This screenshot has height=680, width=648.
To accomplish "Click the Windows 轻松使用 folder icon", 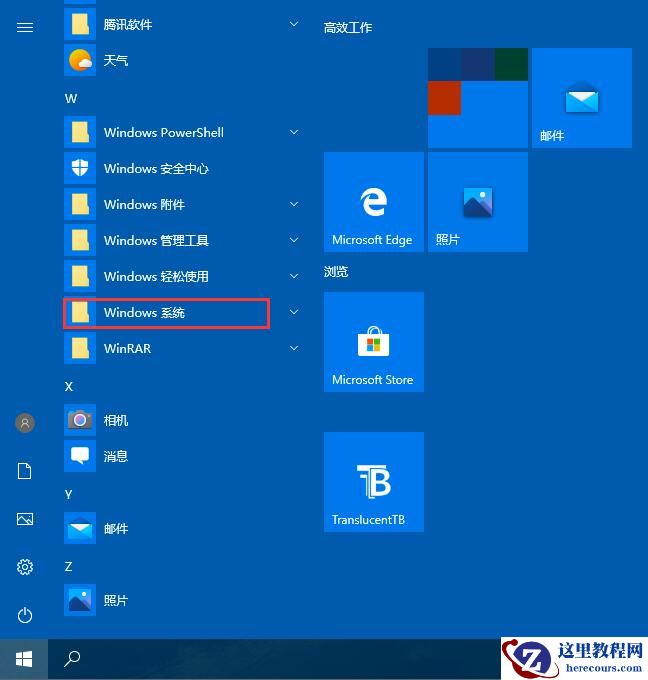I will 80,276.
